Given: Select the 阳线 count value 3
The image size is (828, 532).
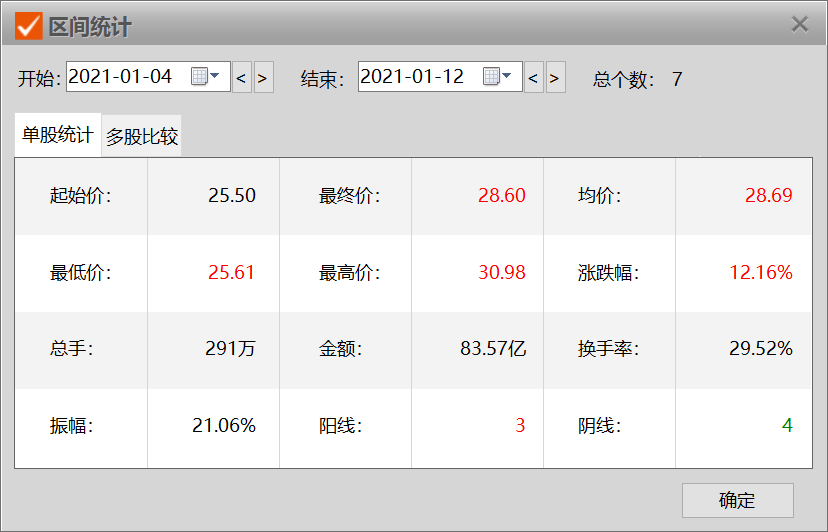Looking at the screenshot, I should click(520, 426).
